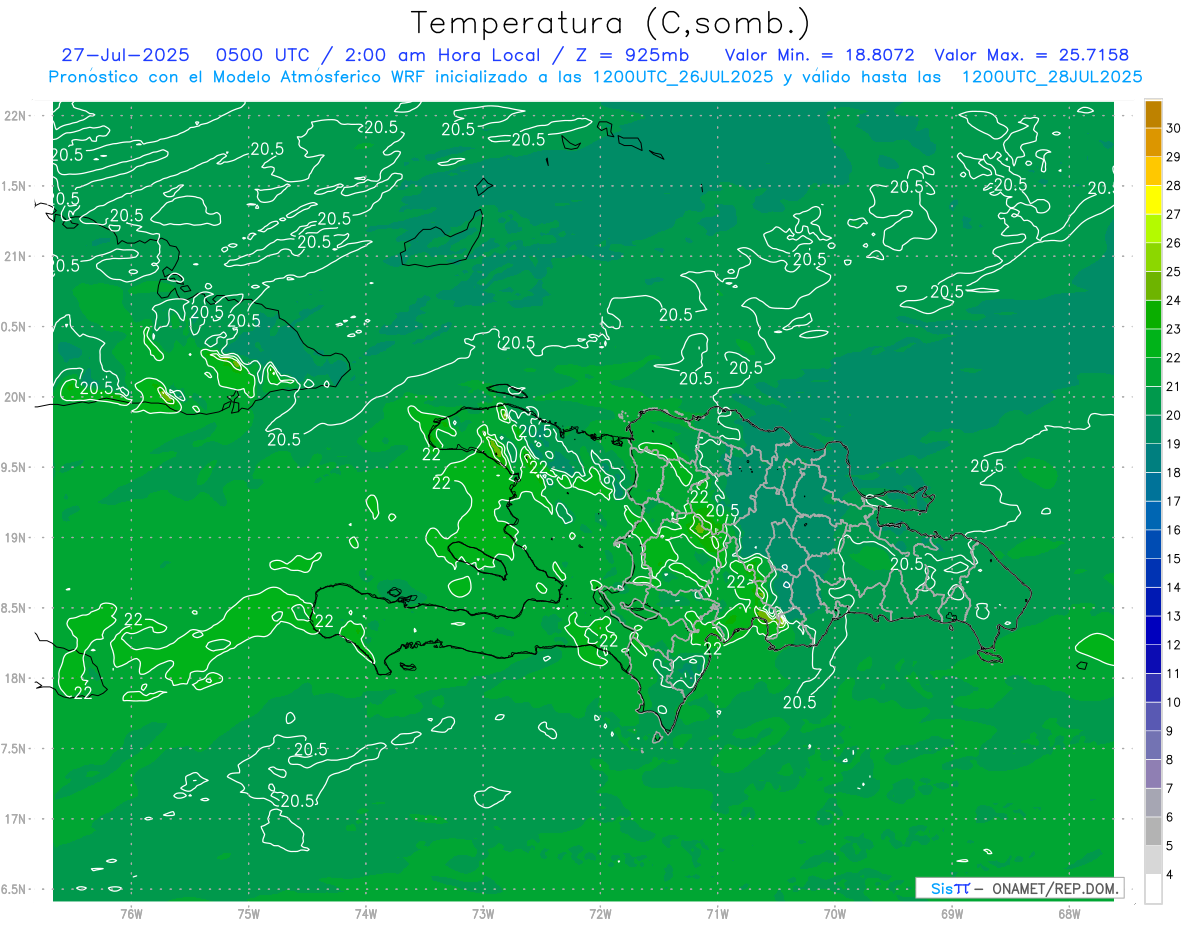This screenshot has height=927, width=1200.
Task: Pick the white swatch below the 4 mark
Action: tap(1153, 889)
